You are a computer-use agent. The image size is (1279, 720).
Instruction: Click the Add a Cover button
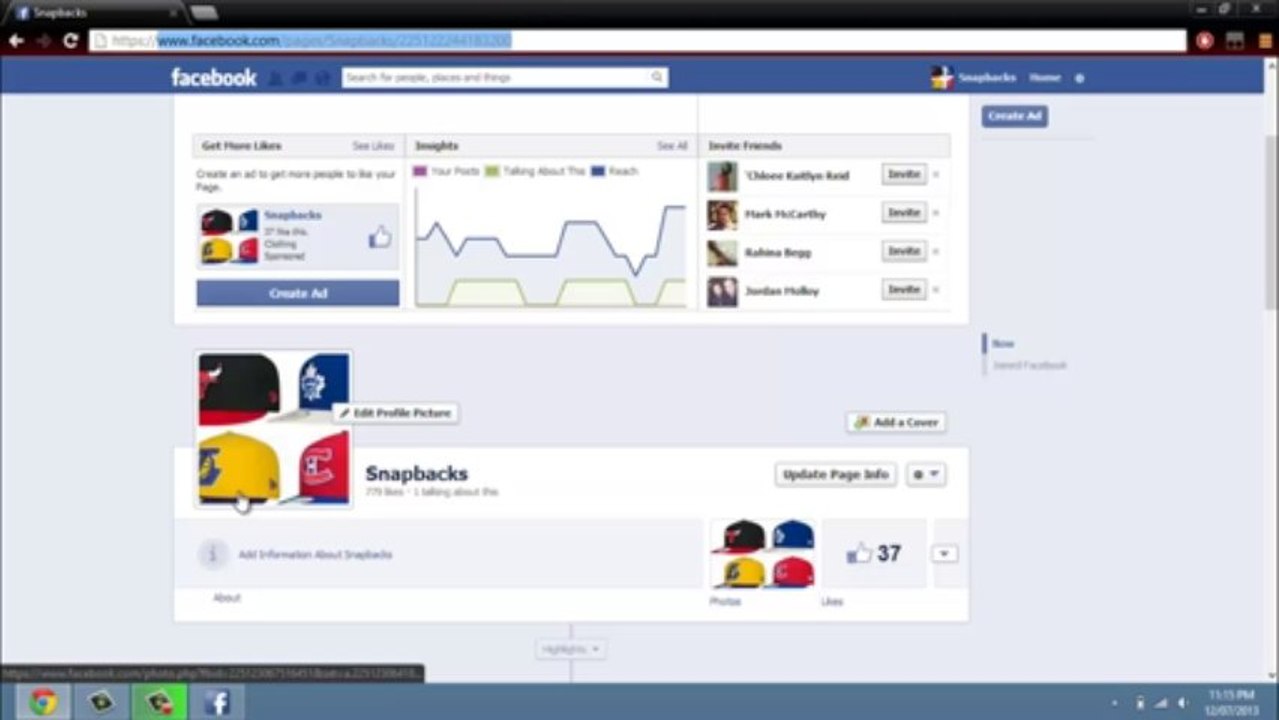tap(896, 422)
